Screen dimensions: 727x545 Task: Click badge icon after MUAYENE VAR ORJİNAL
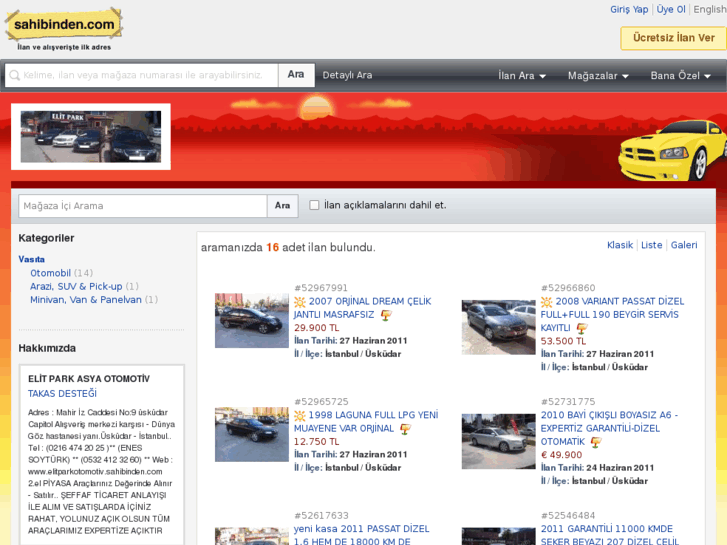pyautogui.click(x=405, y=429)
